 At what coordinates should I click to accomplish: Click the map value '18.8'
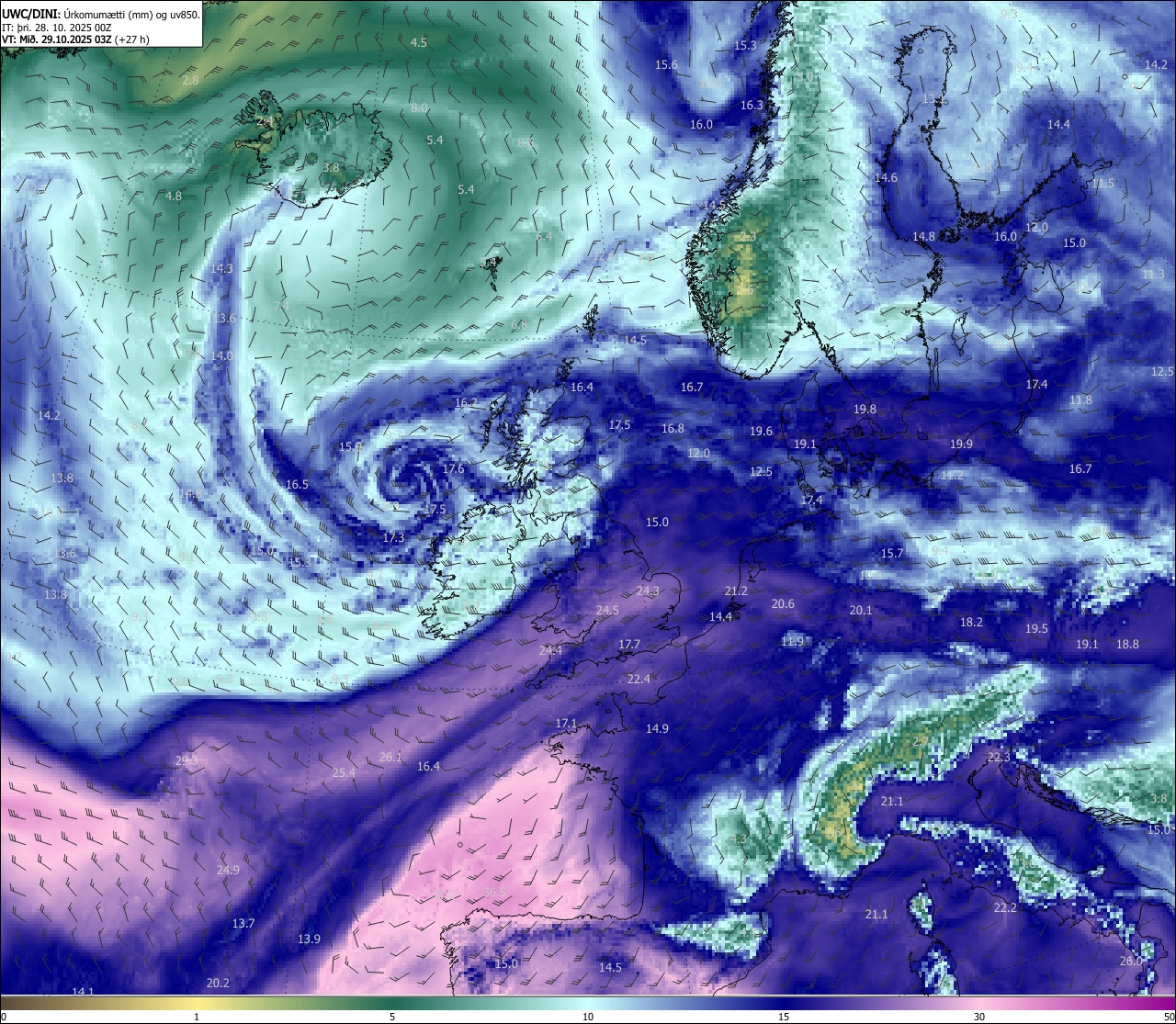click(1127, 645)
